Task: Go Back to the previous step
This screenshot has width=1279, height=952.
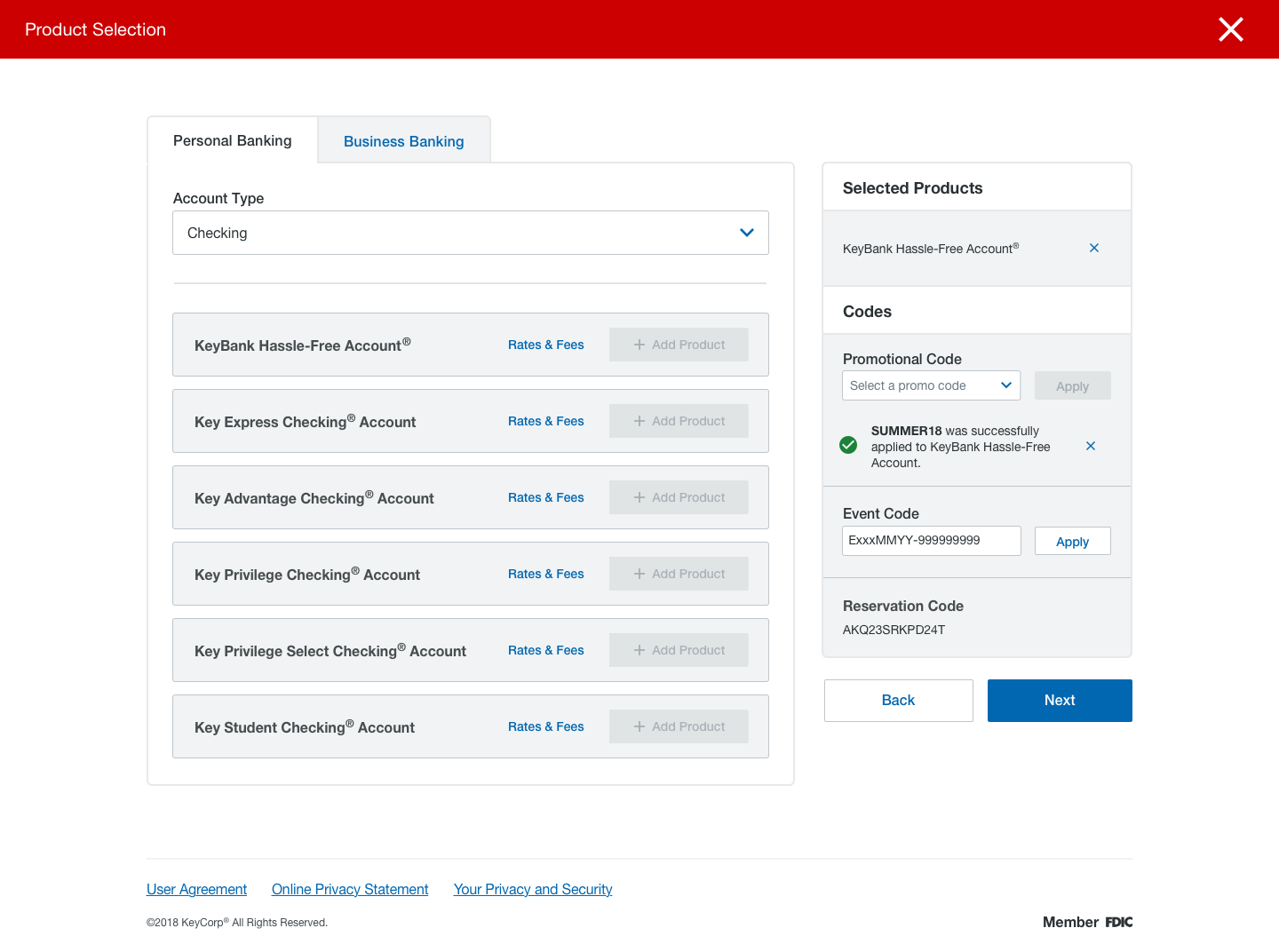Action: pos(898,701)
